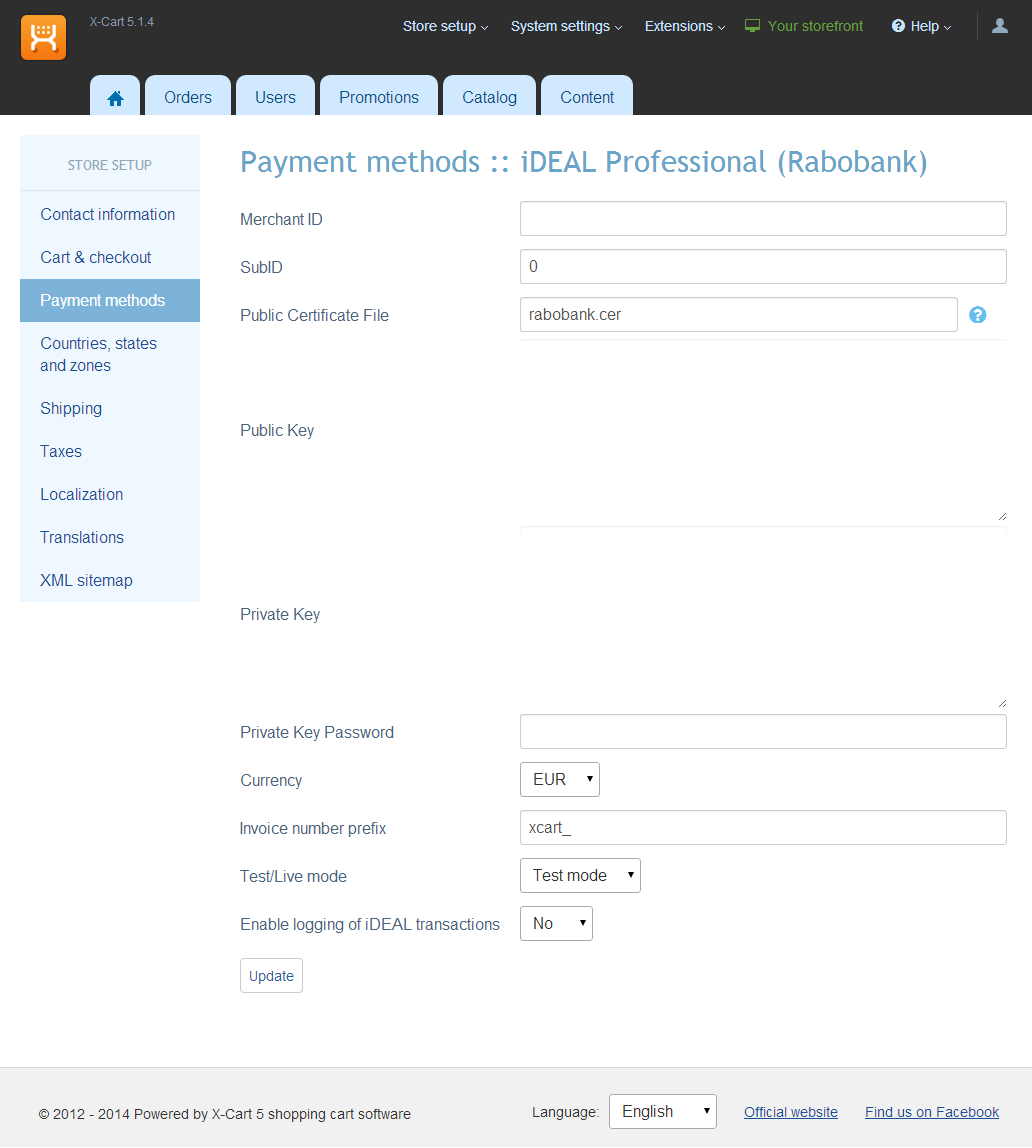Open the Official website link
Screen dimensions: 1032x1148
point(790,1112)
